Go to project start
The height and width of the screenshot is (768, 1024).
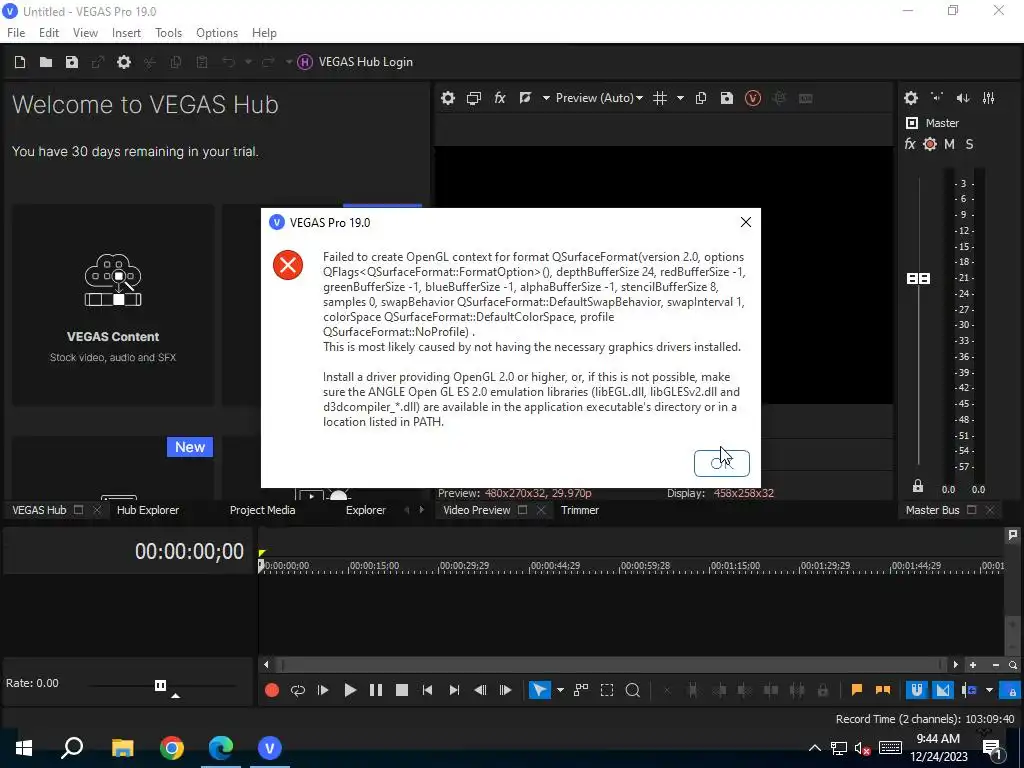[x=428, y=690]
